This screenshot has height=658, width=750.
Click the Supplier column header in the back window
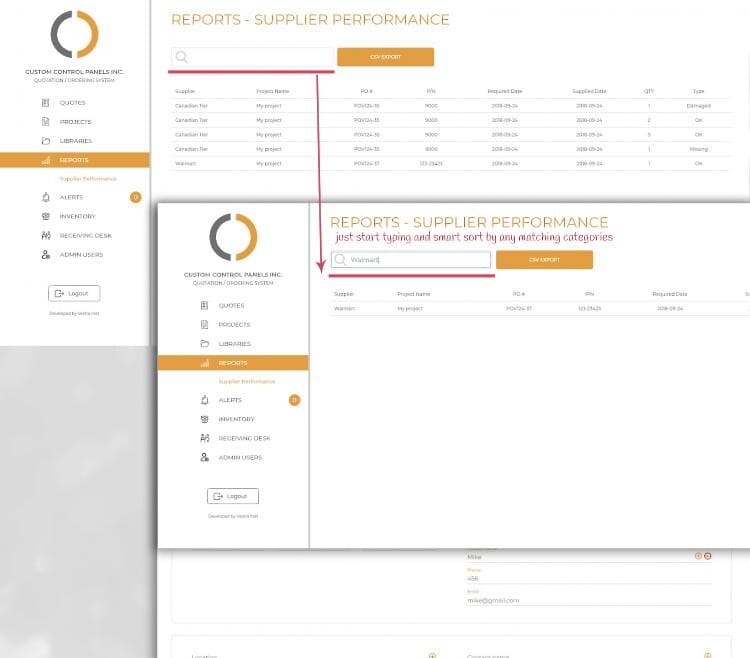[x=185, y=91]
